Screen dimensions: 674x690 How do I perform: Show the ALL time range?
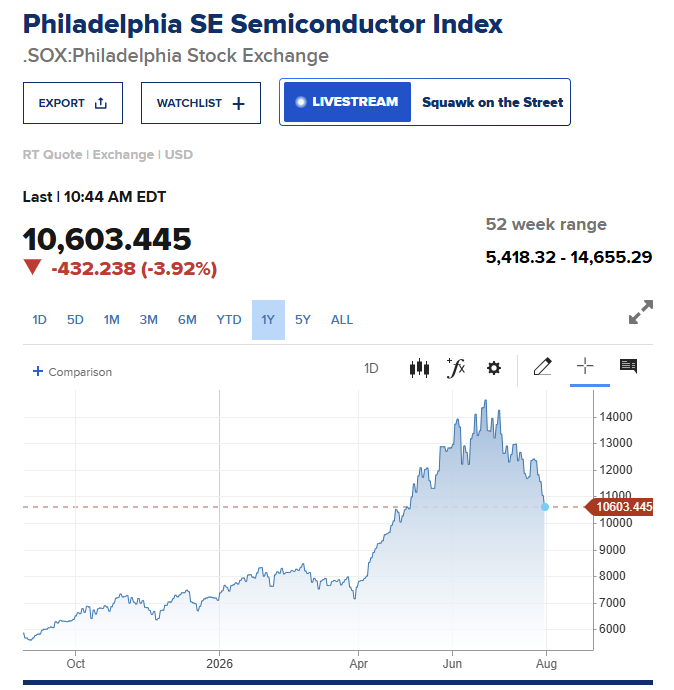(x=342, y=320)
